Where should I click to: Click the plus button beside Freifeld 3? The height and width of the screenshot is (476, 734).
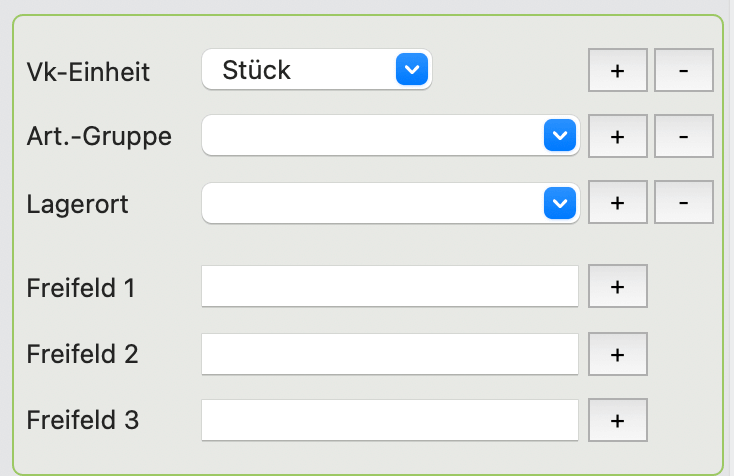coord(617,420)
